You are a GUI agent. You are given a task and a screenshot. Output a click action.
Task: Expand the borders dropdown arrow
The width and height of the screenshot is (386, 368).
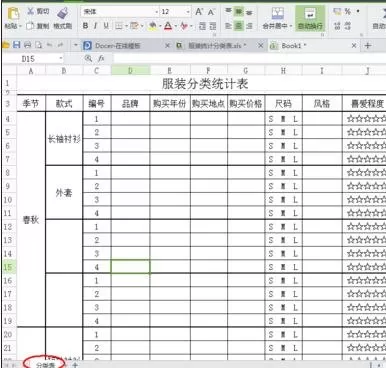coord(126,26)
